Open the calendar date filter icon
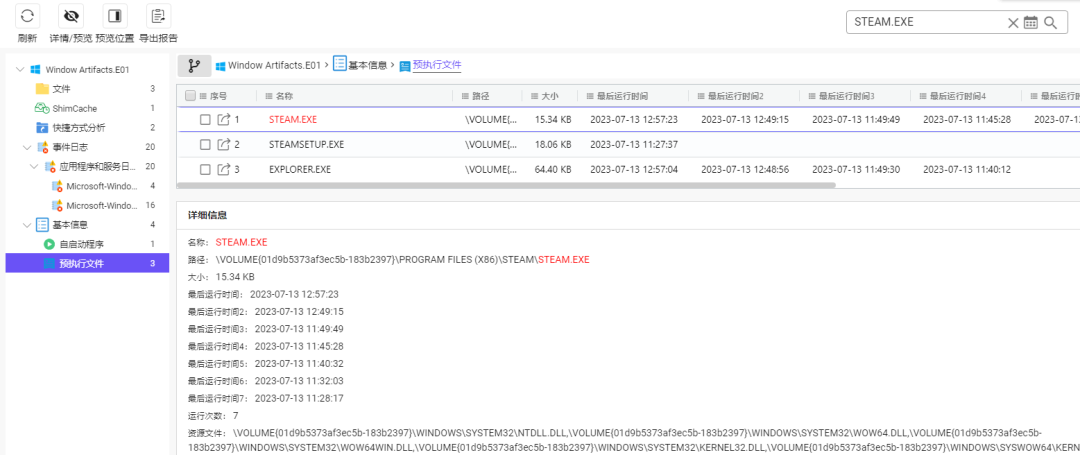This screenshot has width=1080, height=455. [1030, 22]
